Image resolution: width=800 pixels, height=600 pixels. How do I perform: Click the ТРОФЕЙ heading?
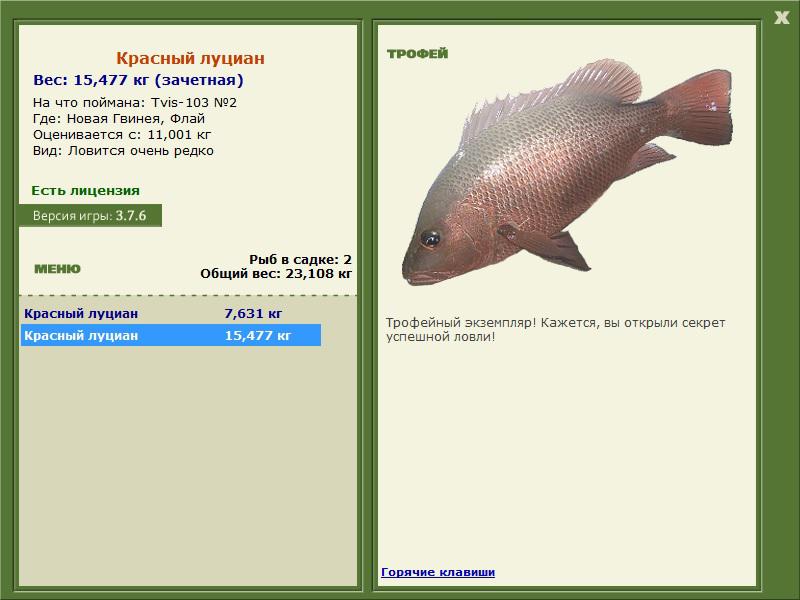tap(417, 54)
